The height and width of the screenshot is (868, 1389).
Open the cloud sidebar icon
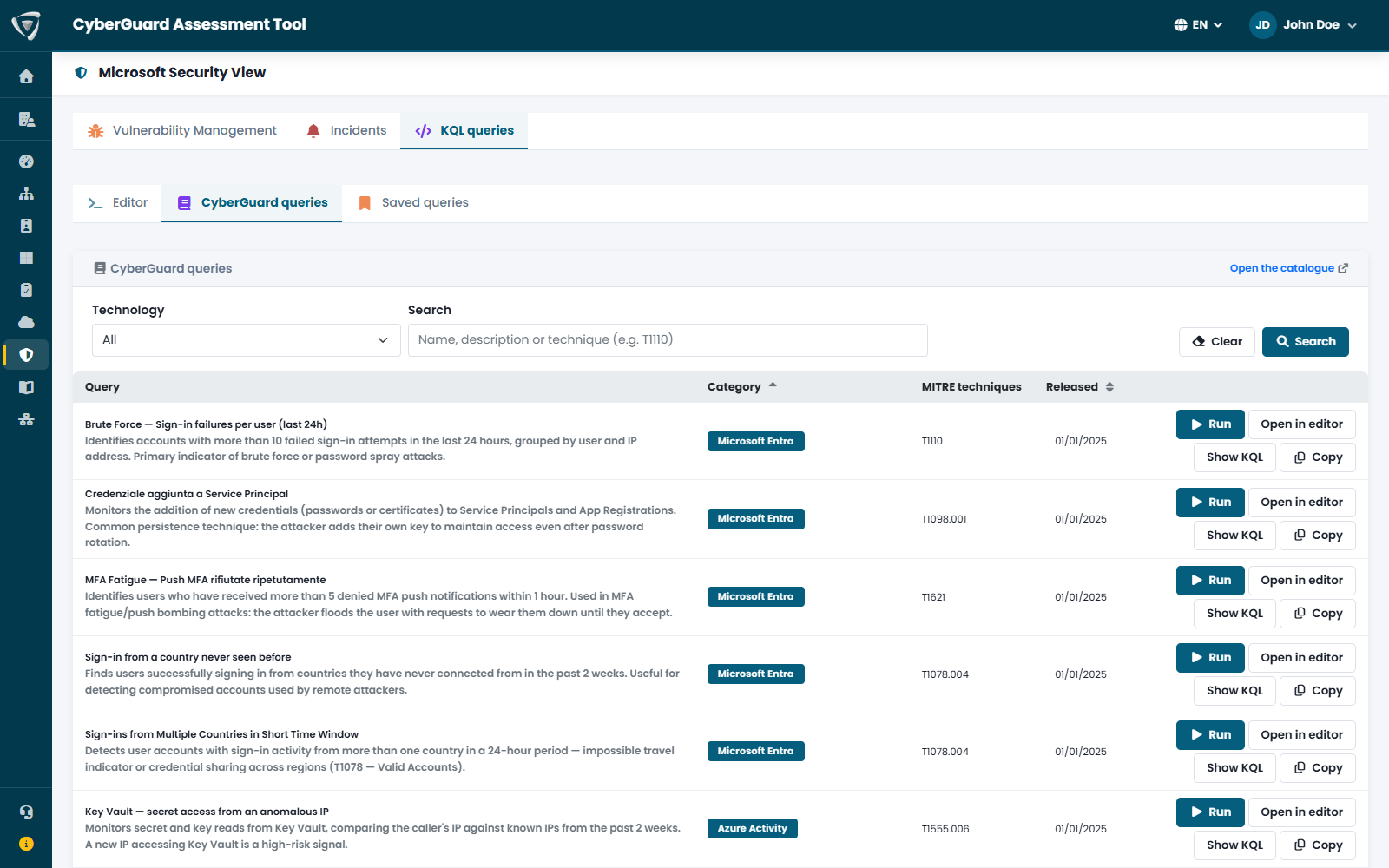point(26,322)
